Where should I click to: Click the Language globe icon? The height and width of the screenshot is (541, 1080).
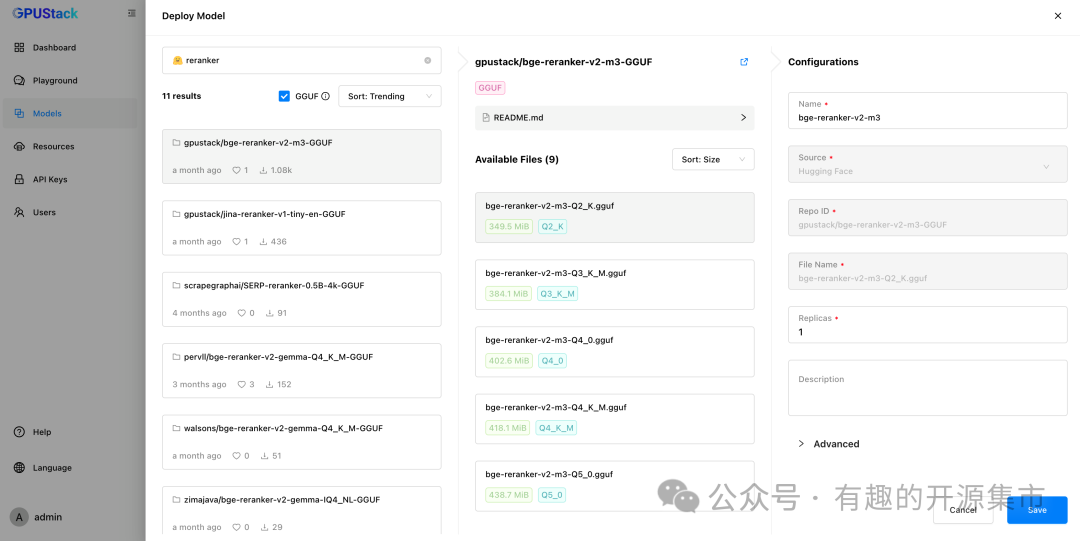[19, 468]
